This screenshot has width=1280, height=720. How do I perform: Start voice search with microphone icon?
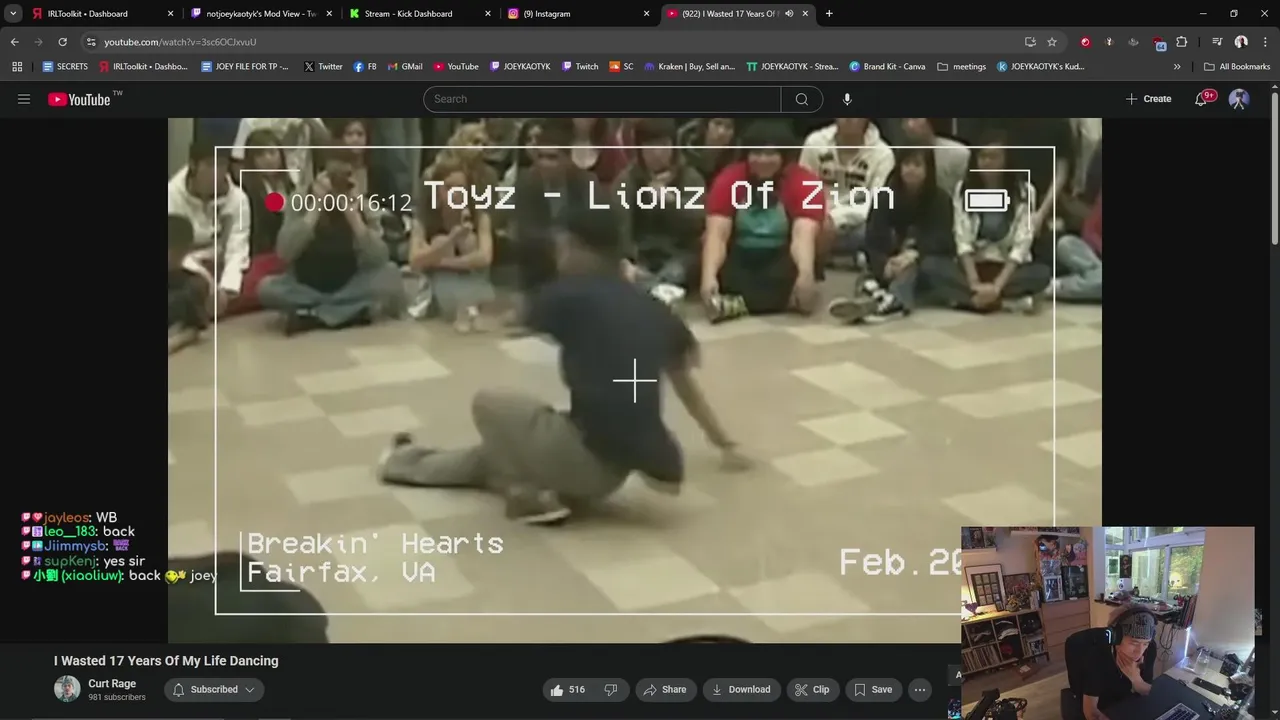[x=847, y=99]
